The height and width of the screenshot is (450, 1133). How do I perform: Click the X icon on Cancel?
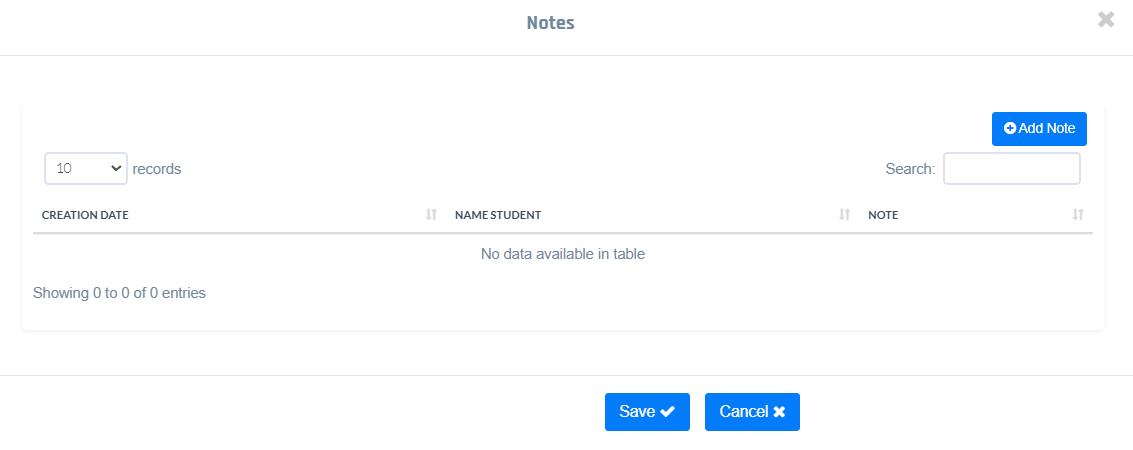click(779, 412)
